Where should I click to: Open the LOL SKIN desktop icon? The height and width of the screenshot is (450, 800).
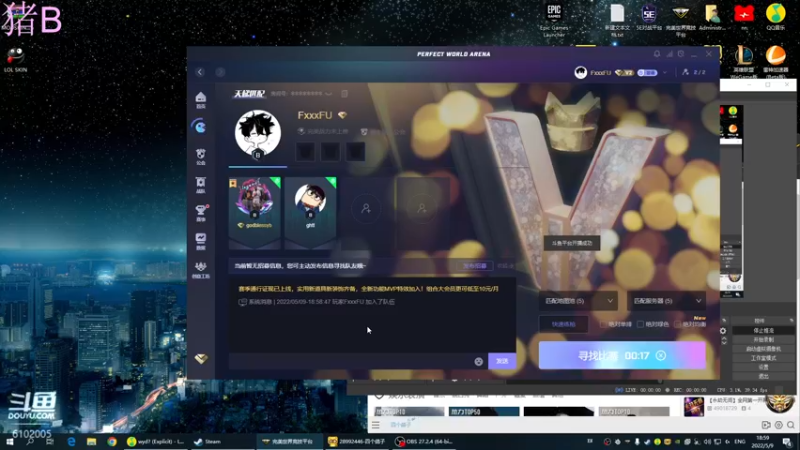[15, 60]
